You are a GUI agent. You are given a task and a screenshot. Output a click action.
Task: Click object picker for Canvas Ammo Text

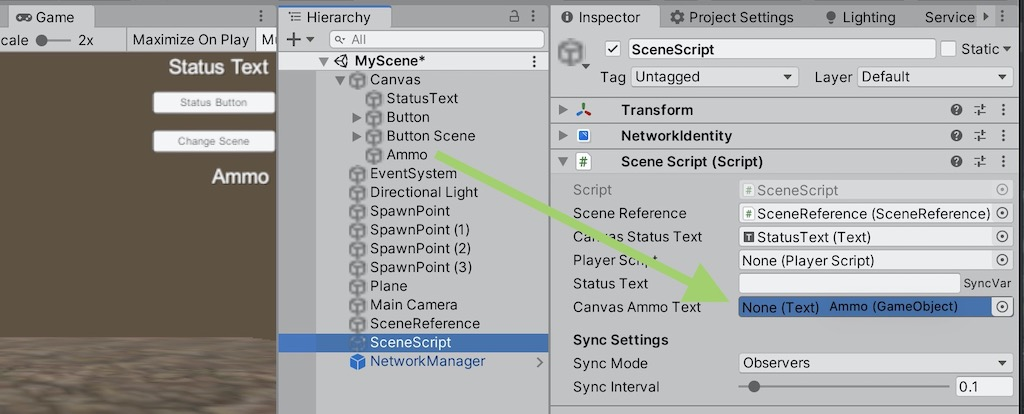click(x=1002, y=307)
